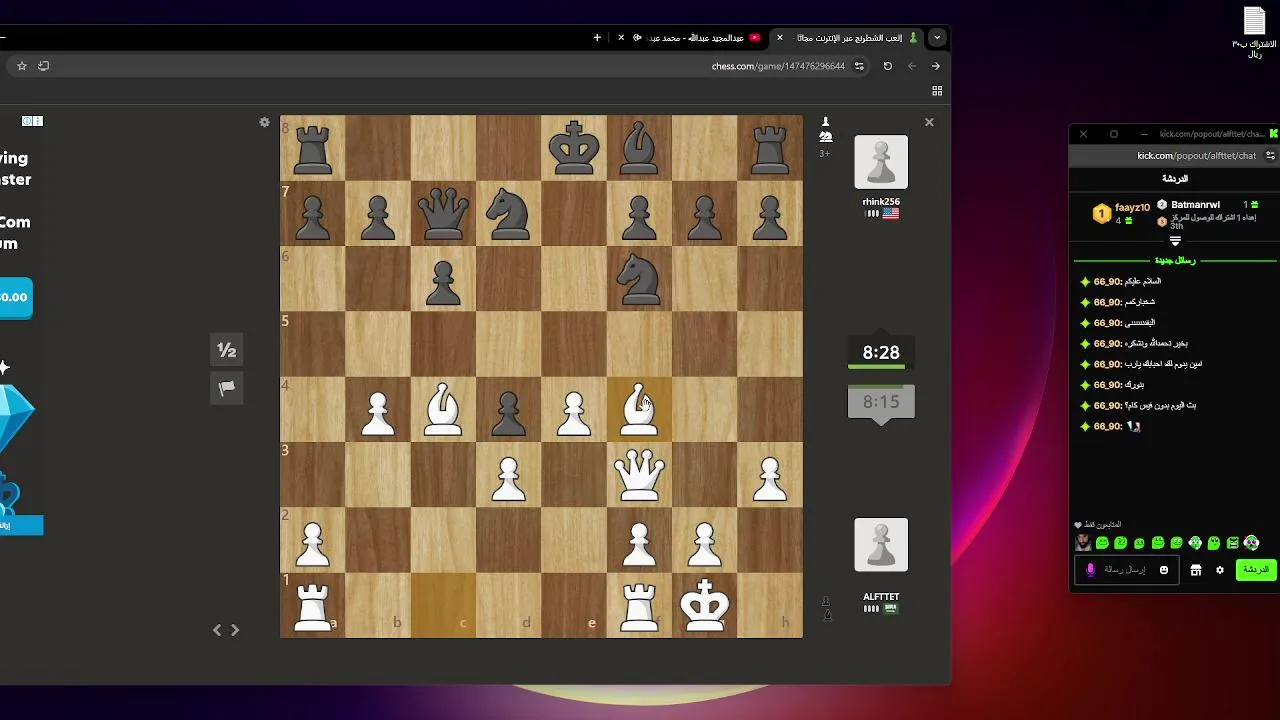Go to previous move with left chevron
This screenshot has height=720, width=1280.
click(x=217, y=630)
